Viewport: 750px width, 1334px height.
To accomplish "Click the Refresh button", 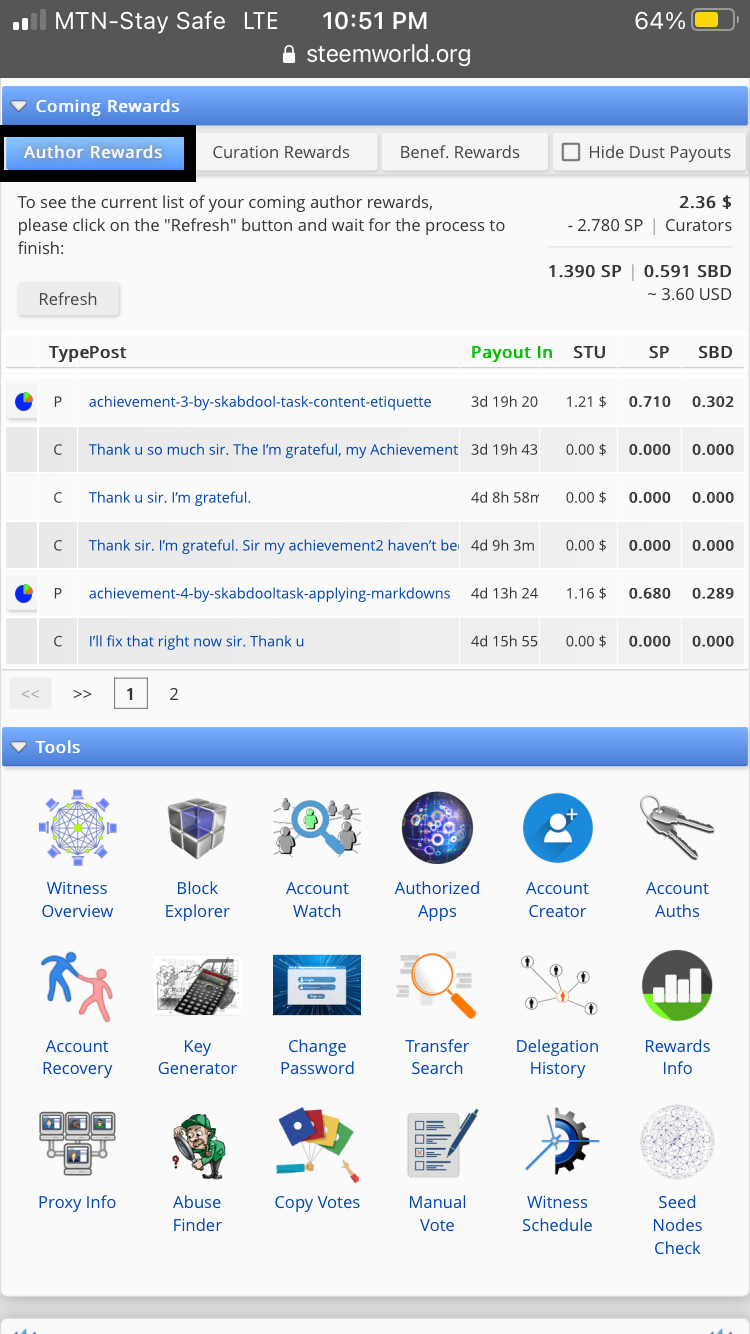I will click(68, 299).
